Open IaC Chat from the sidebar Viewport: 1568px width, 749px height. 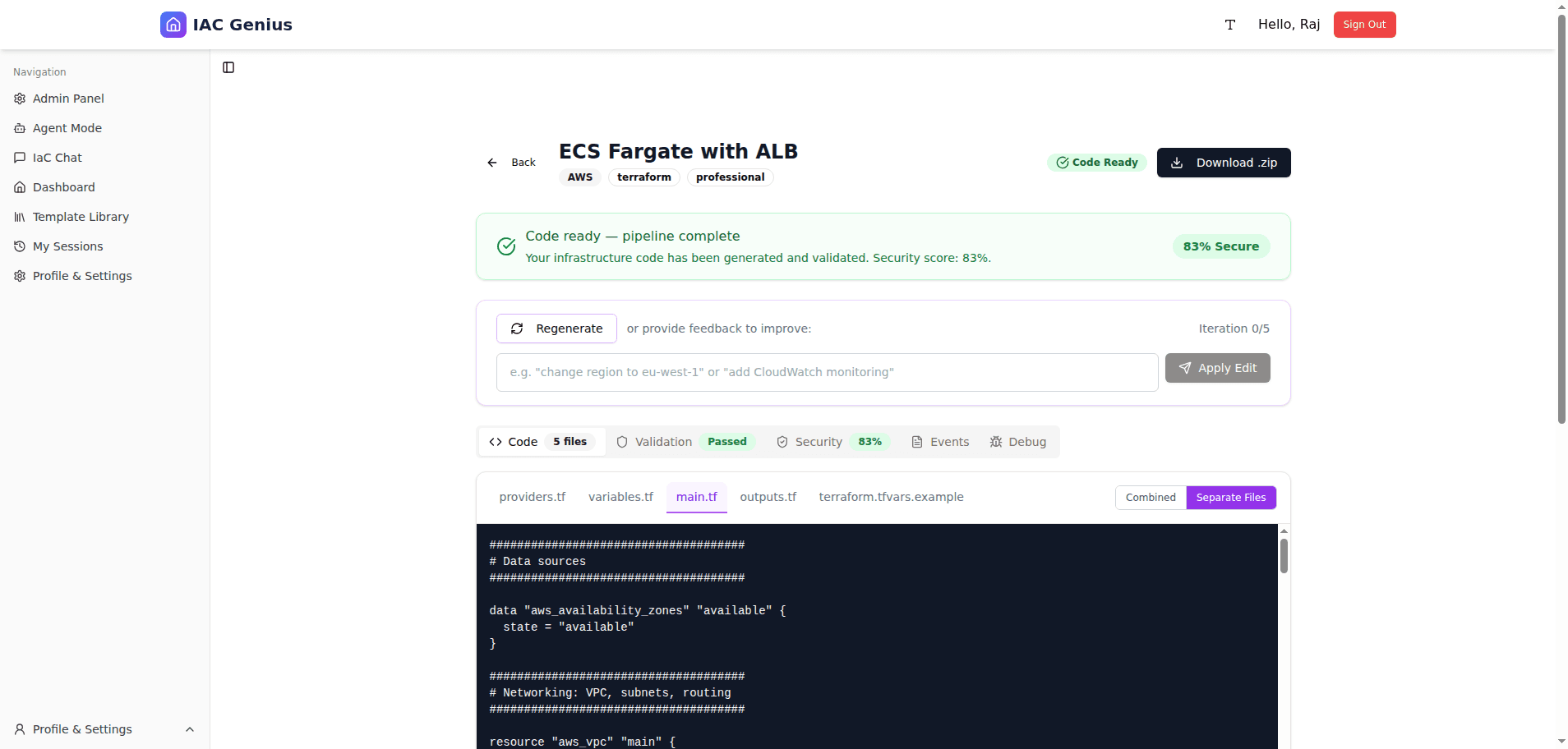57,157
